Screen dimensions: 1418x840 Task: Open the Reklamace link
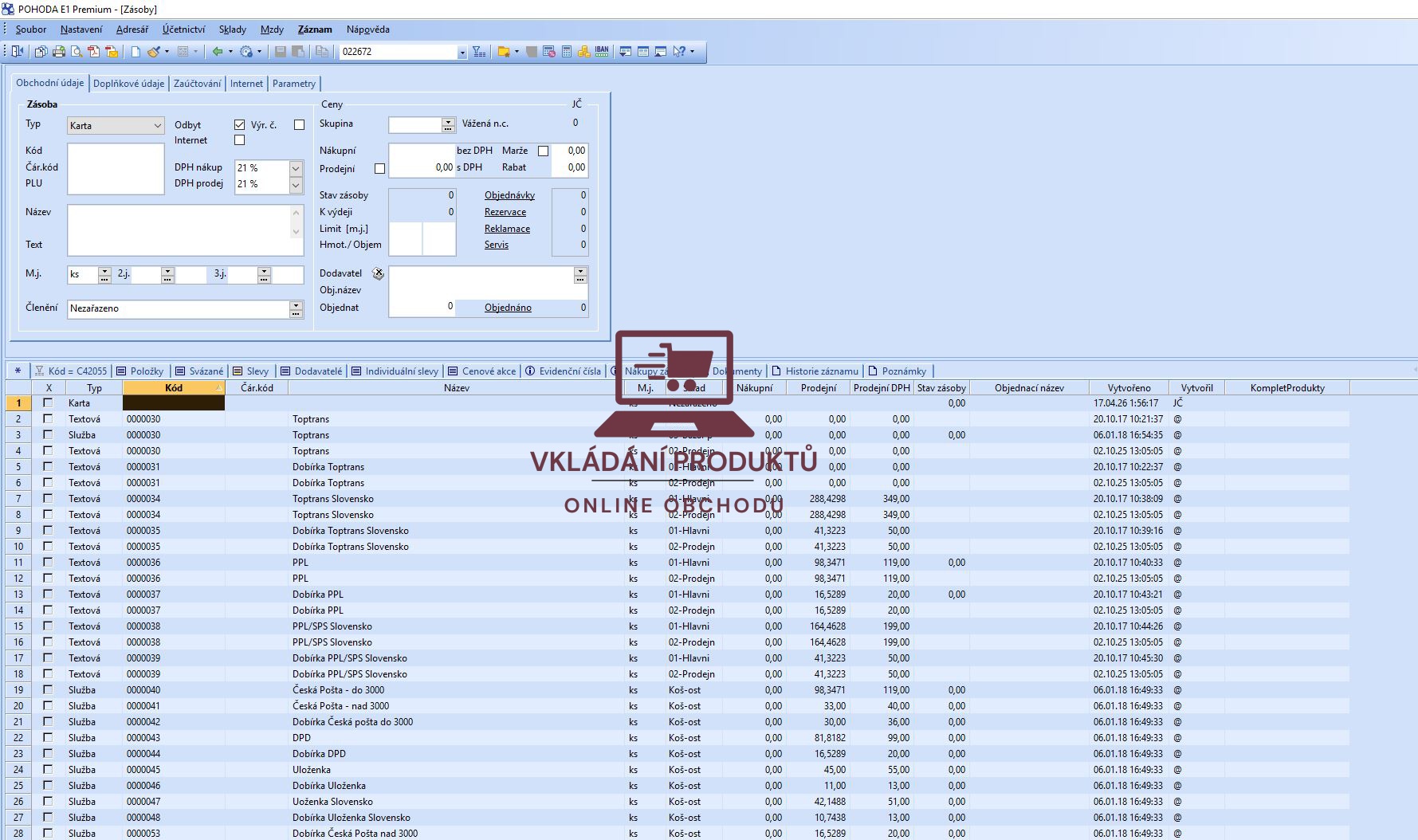507,229
